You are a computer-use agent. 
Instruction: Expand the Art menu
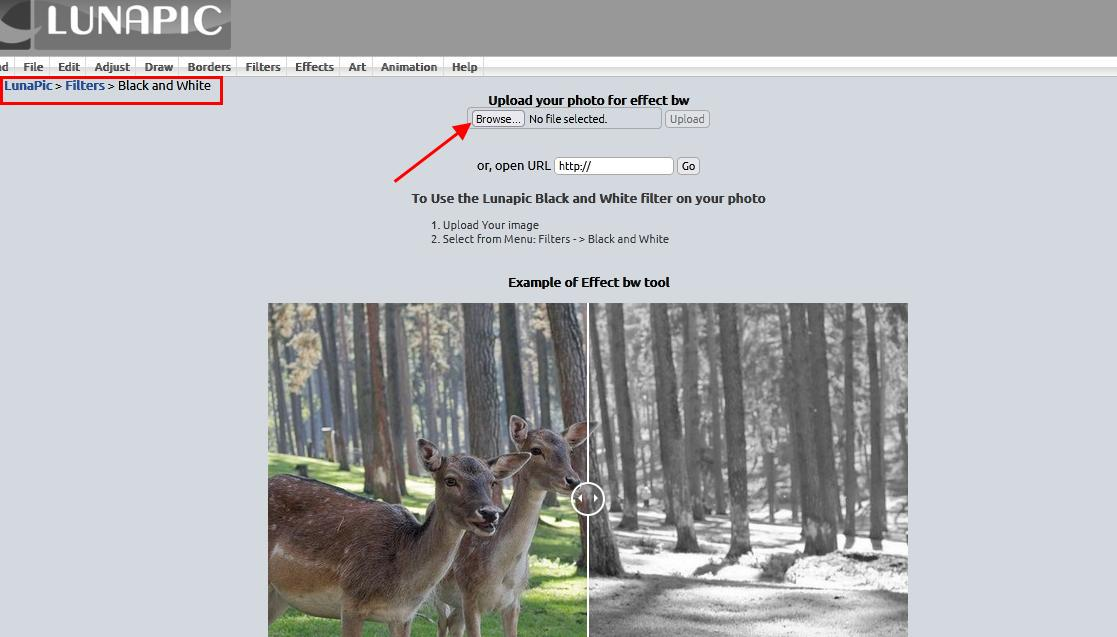357,67
